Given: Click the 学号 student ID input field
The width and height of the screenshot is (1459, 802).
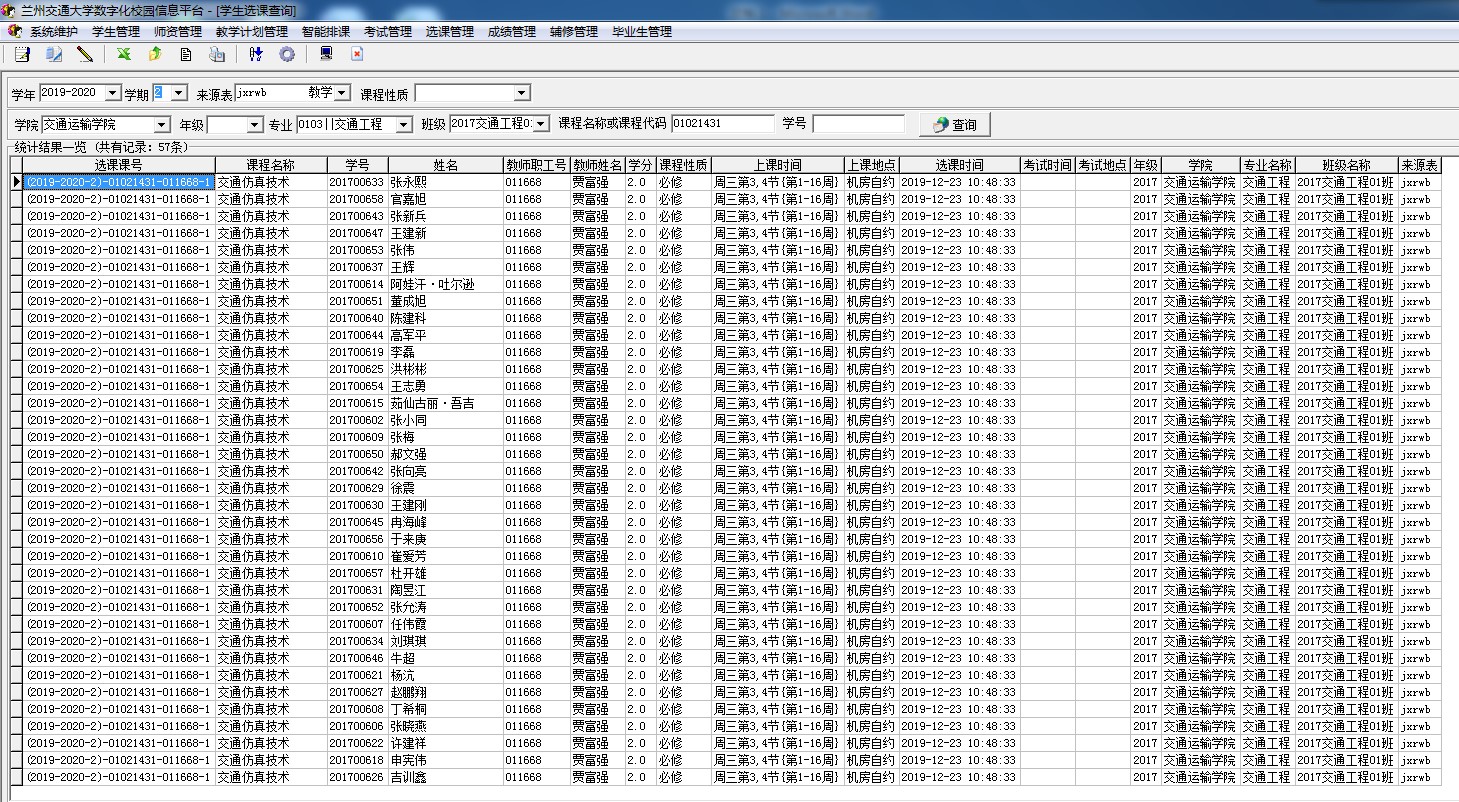Looking at the screenshot, I should click(x=857, y=124).
